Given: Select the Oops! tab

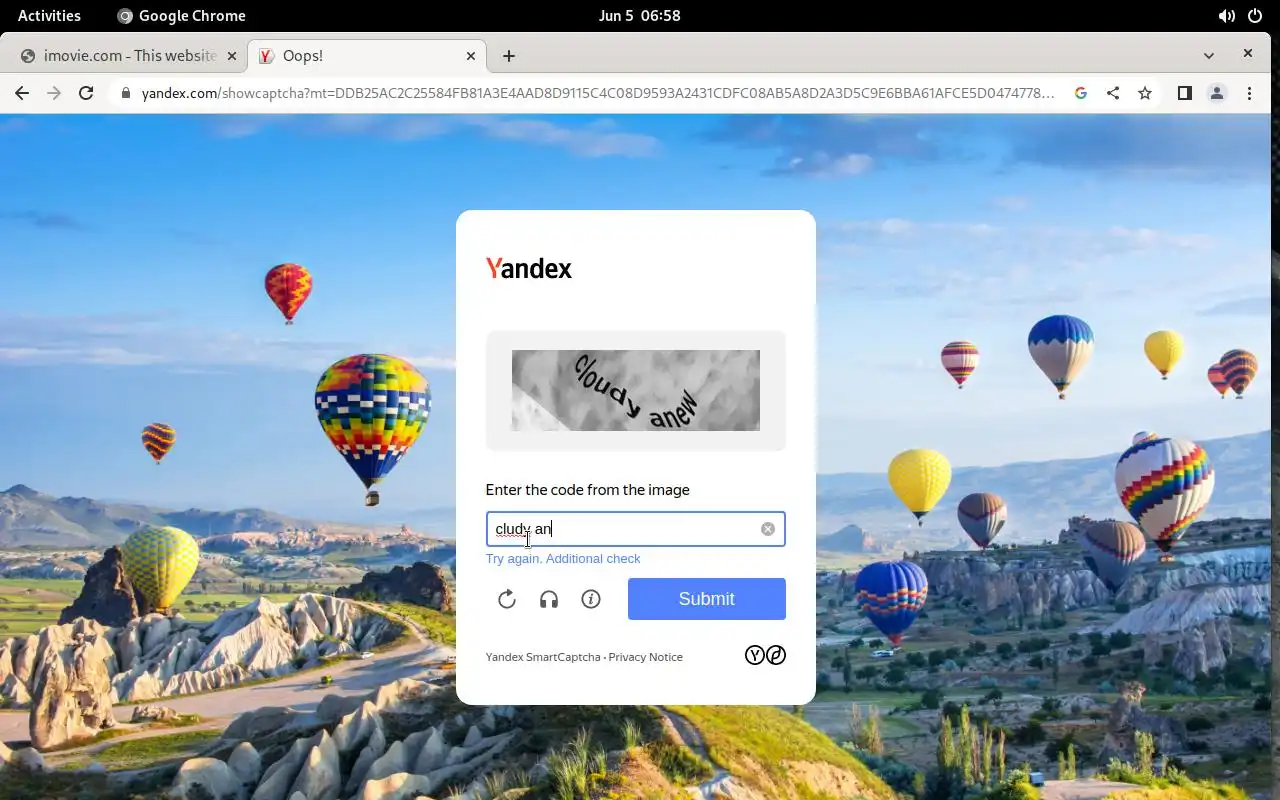Looking at the screenshot, I should 367,56.
